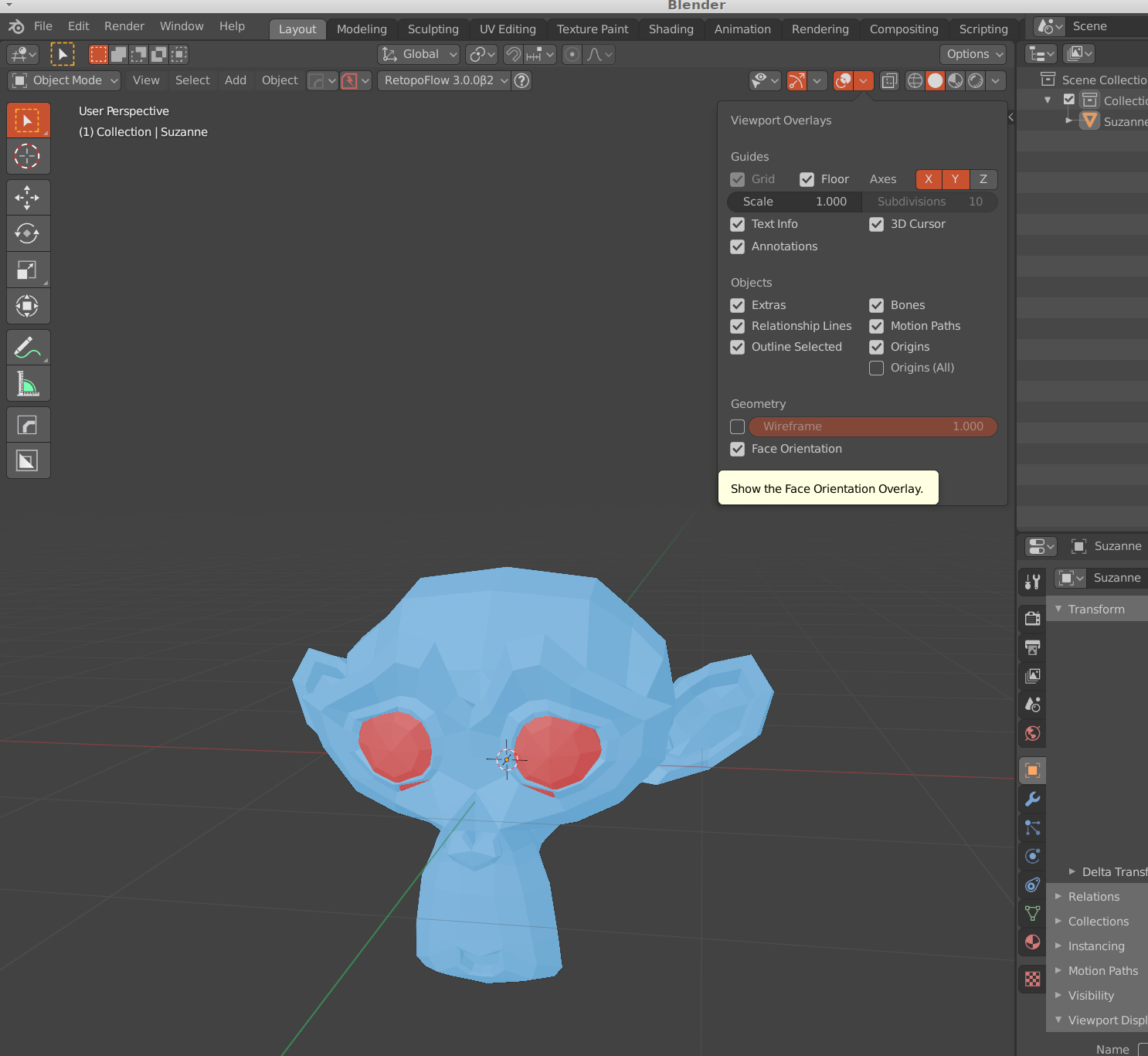The width and height of the screenshot is (1148, 1056).
Task: Open the Modifier properties wrench tab
Action: [1032, 799]
